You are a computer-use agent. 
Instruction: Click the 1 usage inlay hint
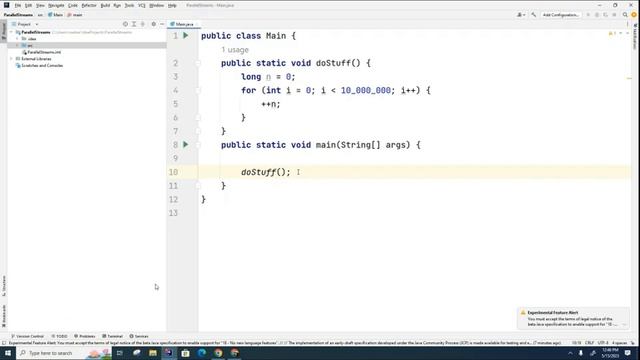[235, 50]
